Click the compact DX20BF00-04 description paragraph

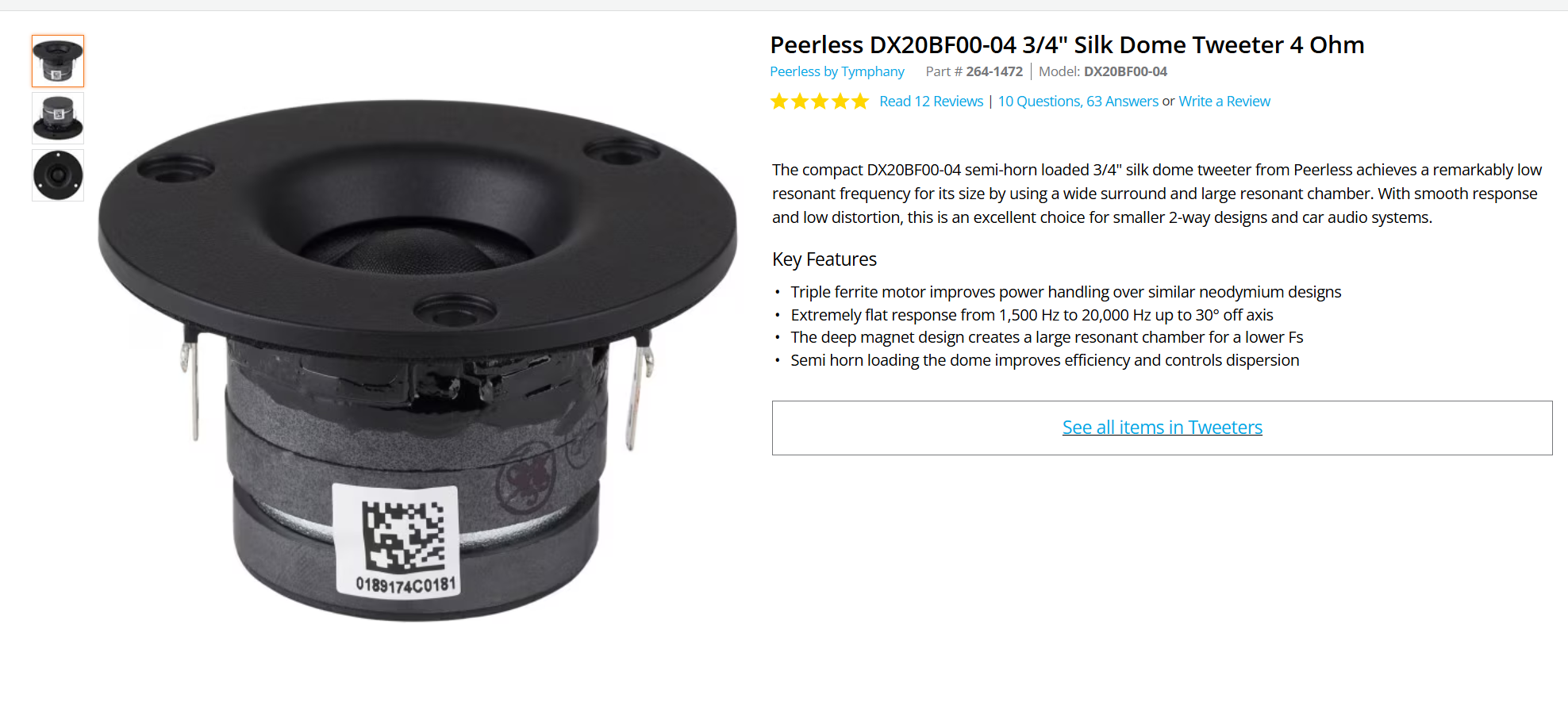tap(1157, 194)
